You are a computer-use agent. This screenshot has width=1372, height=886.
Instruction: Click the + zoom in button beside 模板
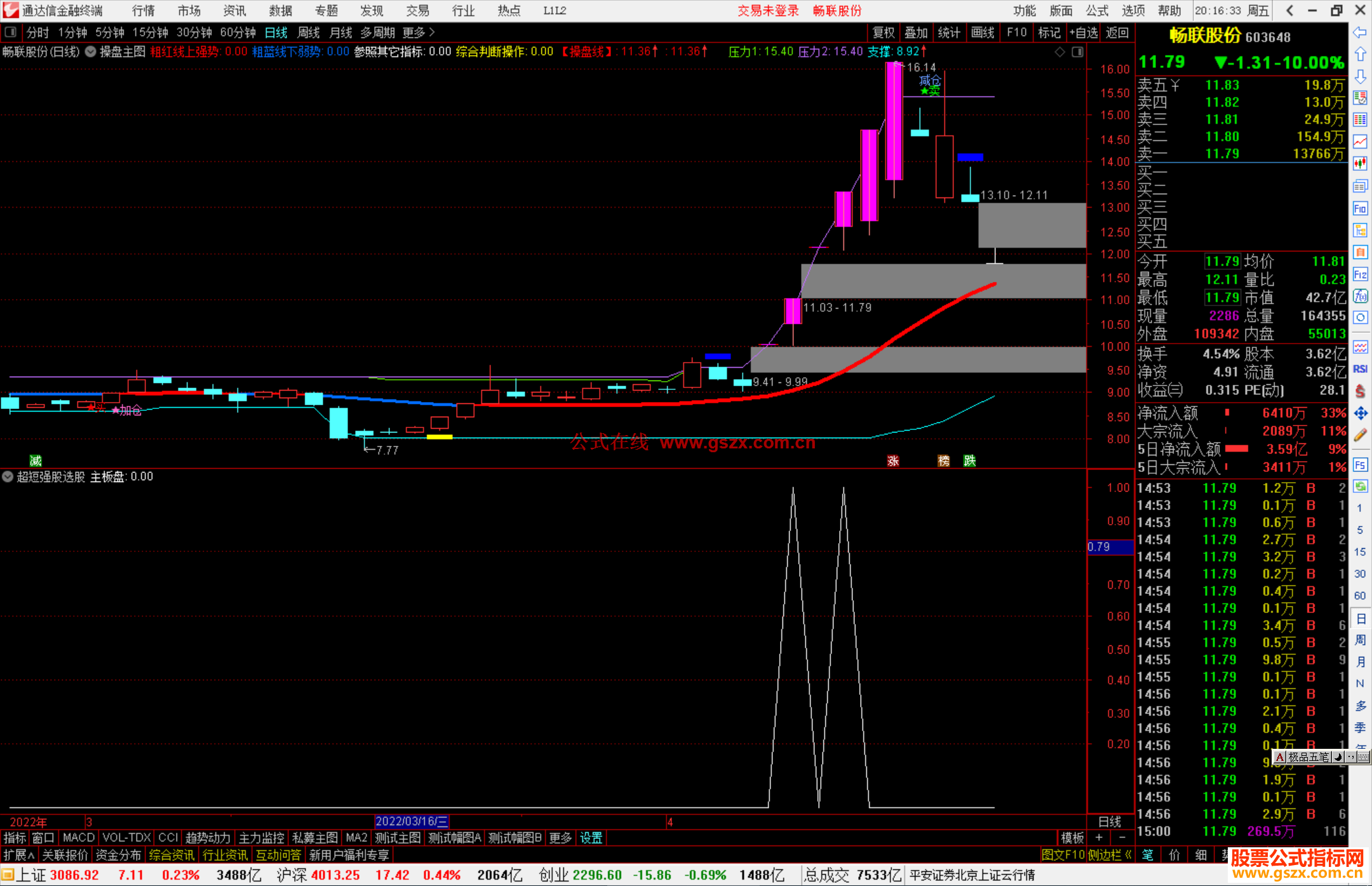tap(1099, 838)
